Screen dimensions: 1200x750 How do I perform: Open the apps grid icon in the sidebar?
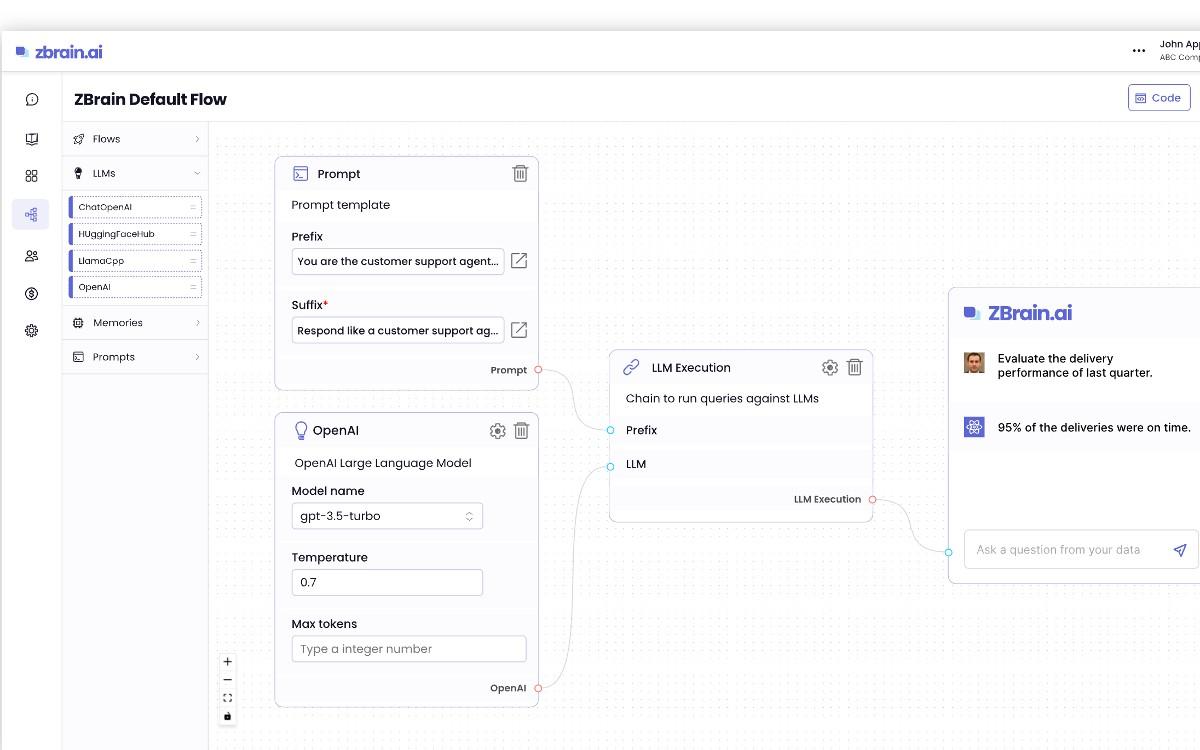[x=31, y=175]
